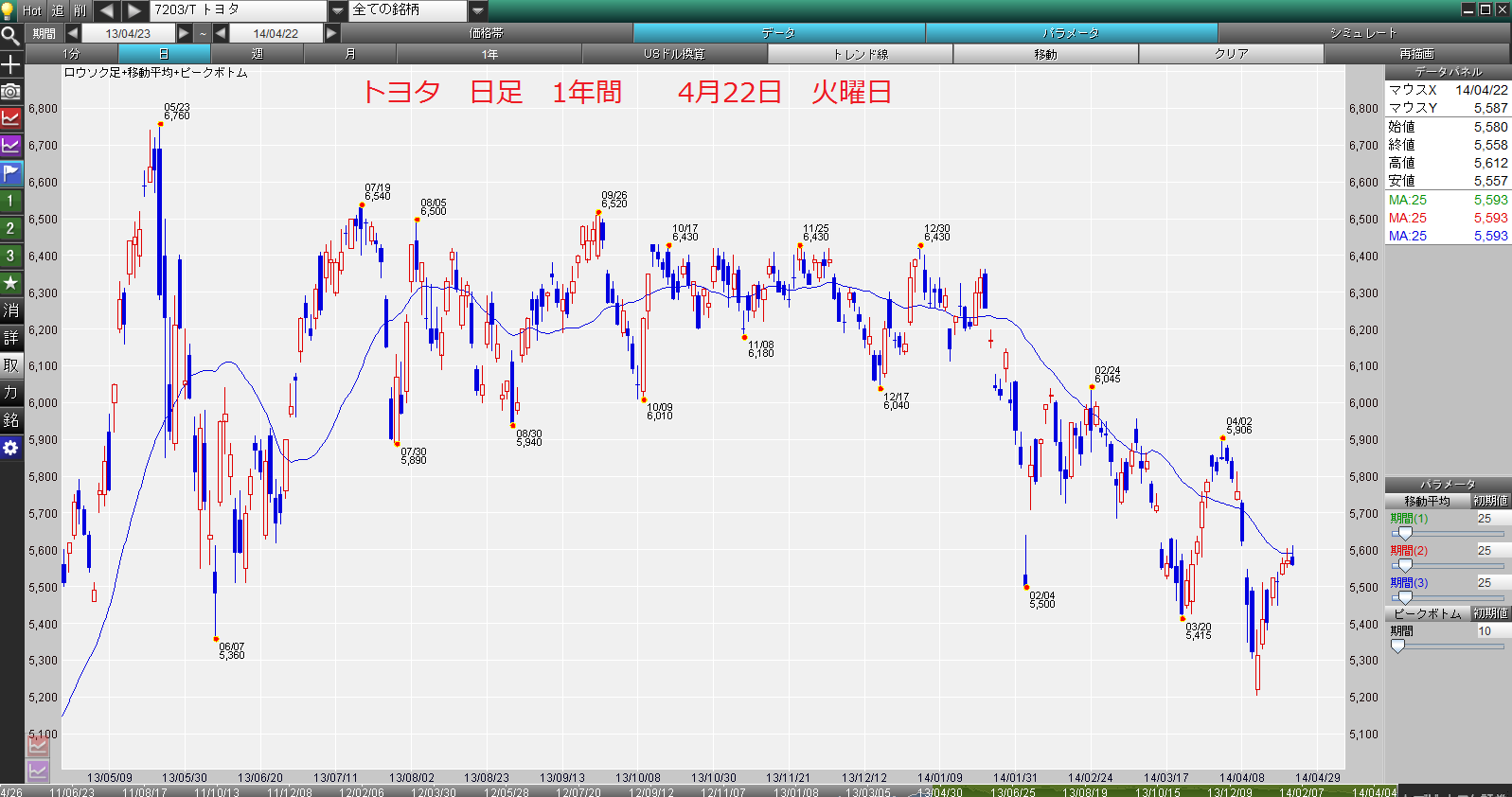Viewport: 1512px width, 797px height.
Task: Switch to the シミュレート tab
Action: pos(1363,33)
